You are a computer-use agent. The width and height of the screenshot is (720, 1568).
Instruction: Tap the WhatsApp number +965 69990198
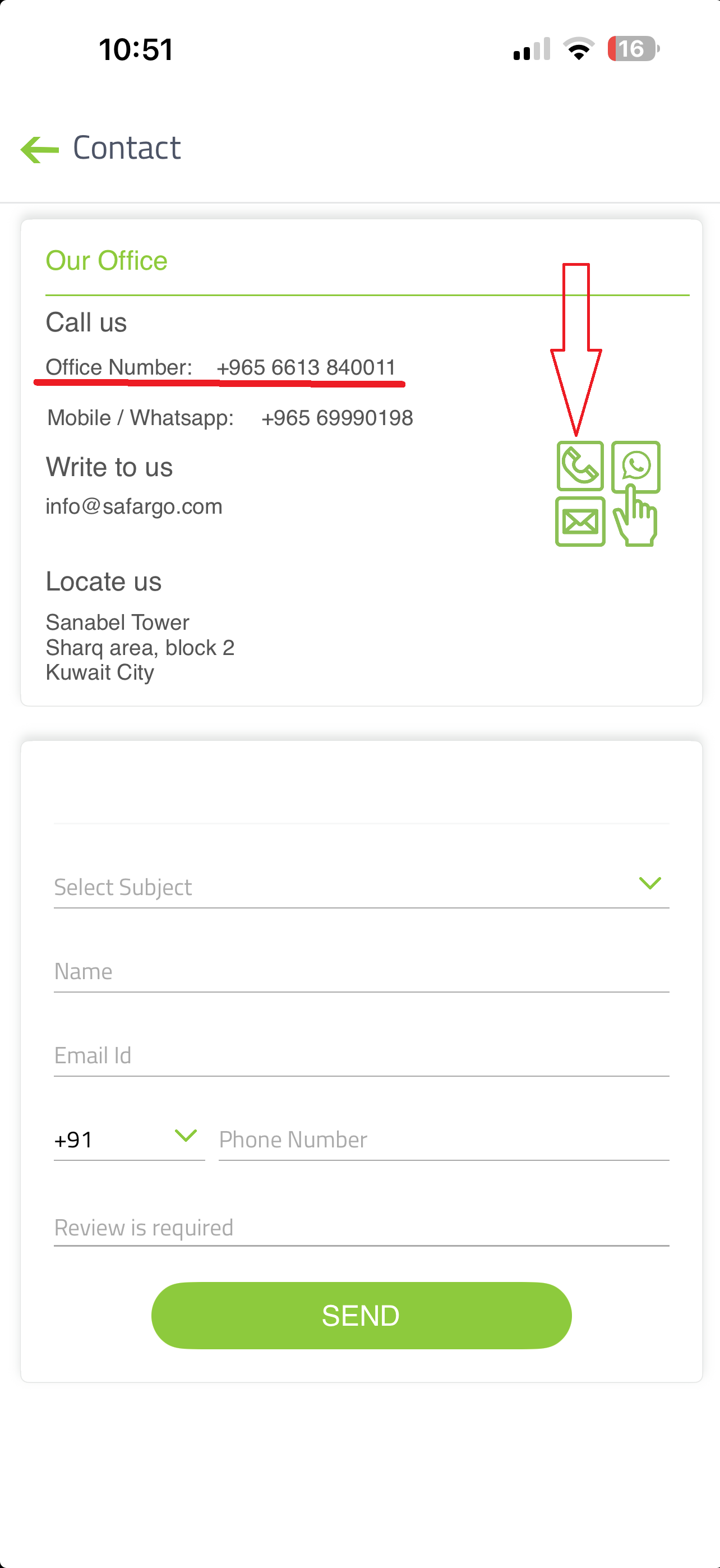click(x=336, y=418)
